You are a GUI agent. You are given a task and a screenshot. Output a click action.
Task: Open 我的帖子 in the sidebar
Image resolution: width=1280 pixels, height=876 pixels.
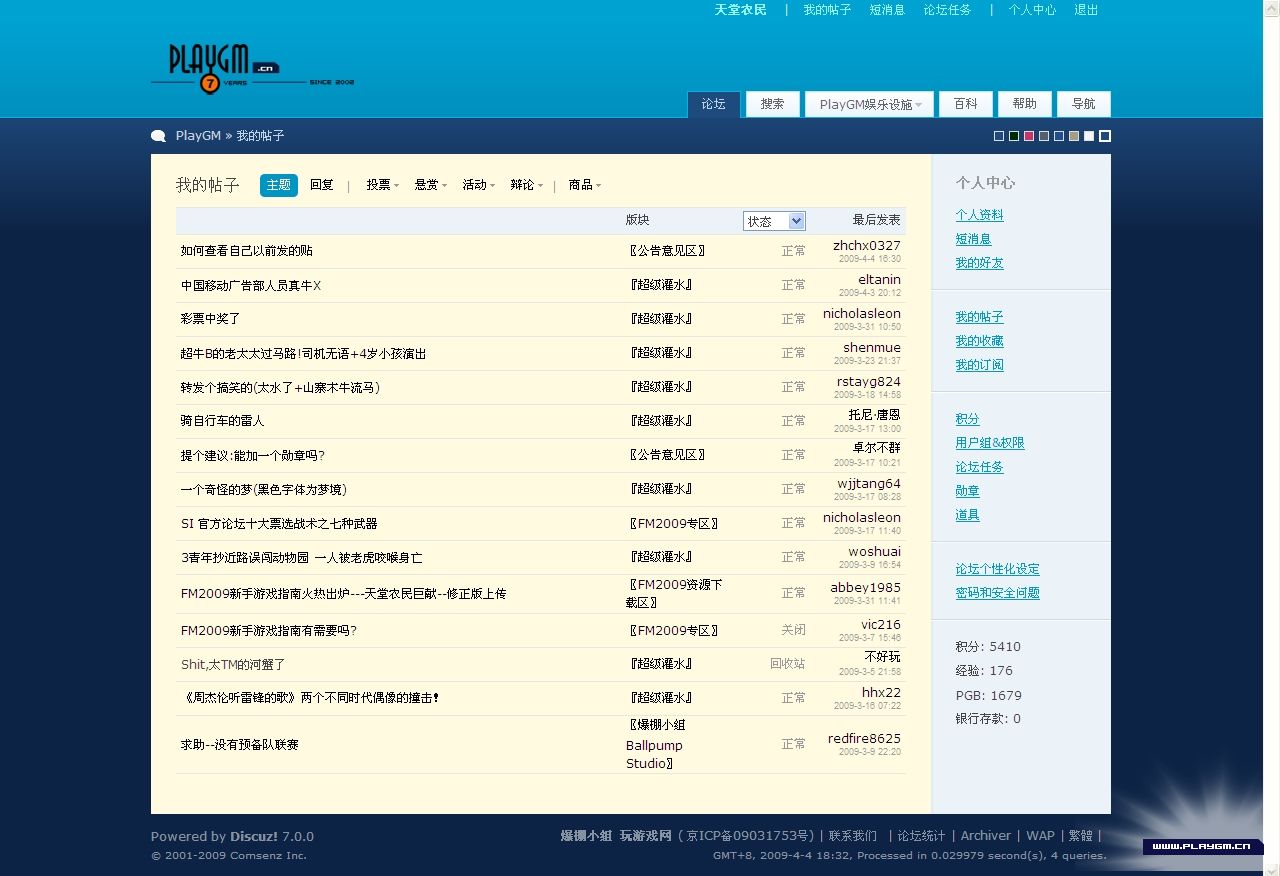point(979,317)
